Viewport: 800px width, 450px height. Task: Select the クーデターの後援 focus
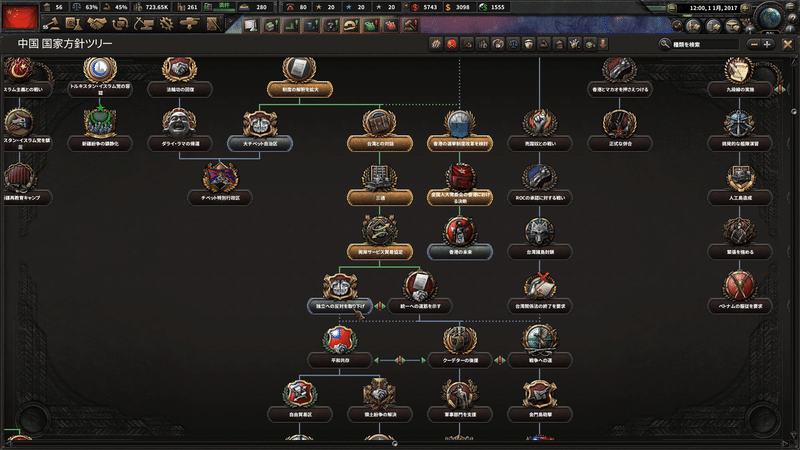tap(460, 347)
